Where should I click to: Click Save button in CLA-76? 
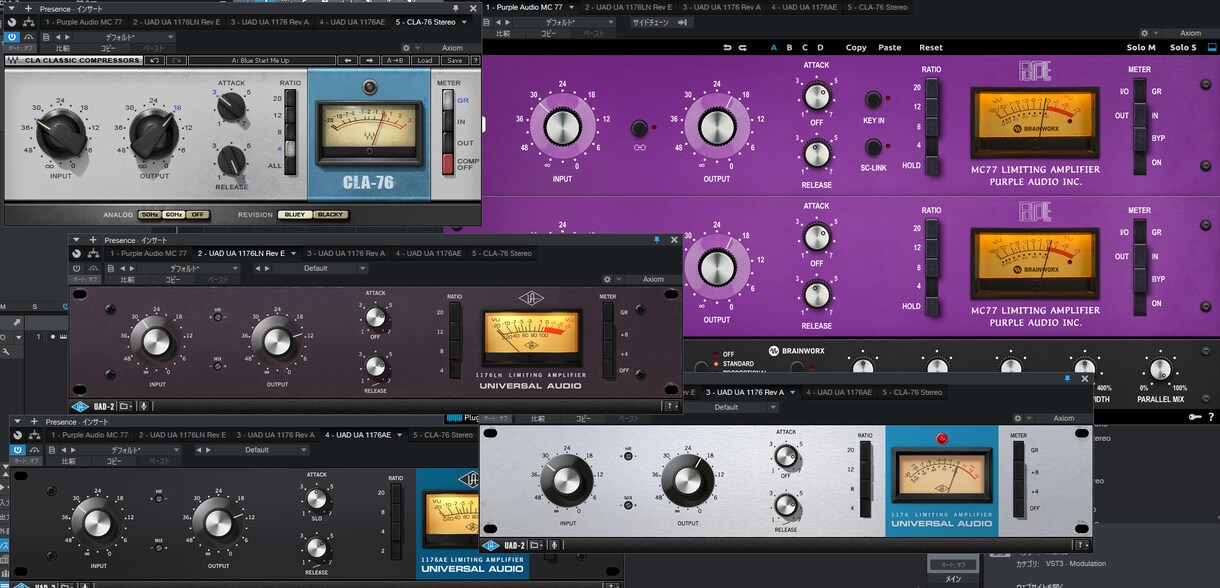click(454, 60)
